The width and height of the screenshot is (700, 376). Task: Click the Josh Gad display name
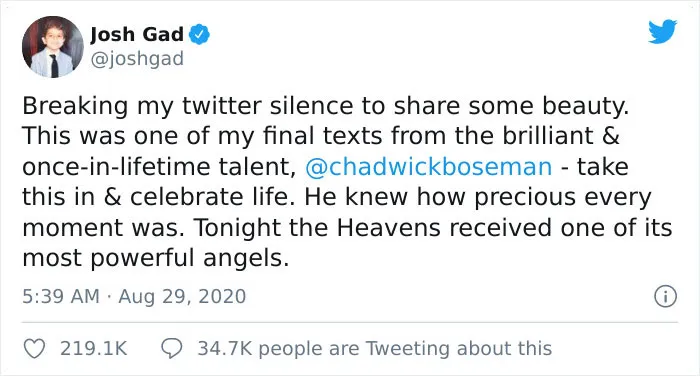pos(137,34)
